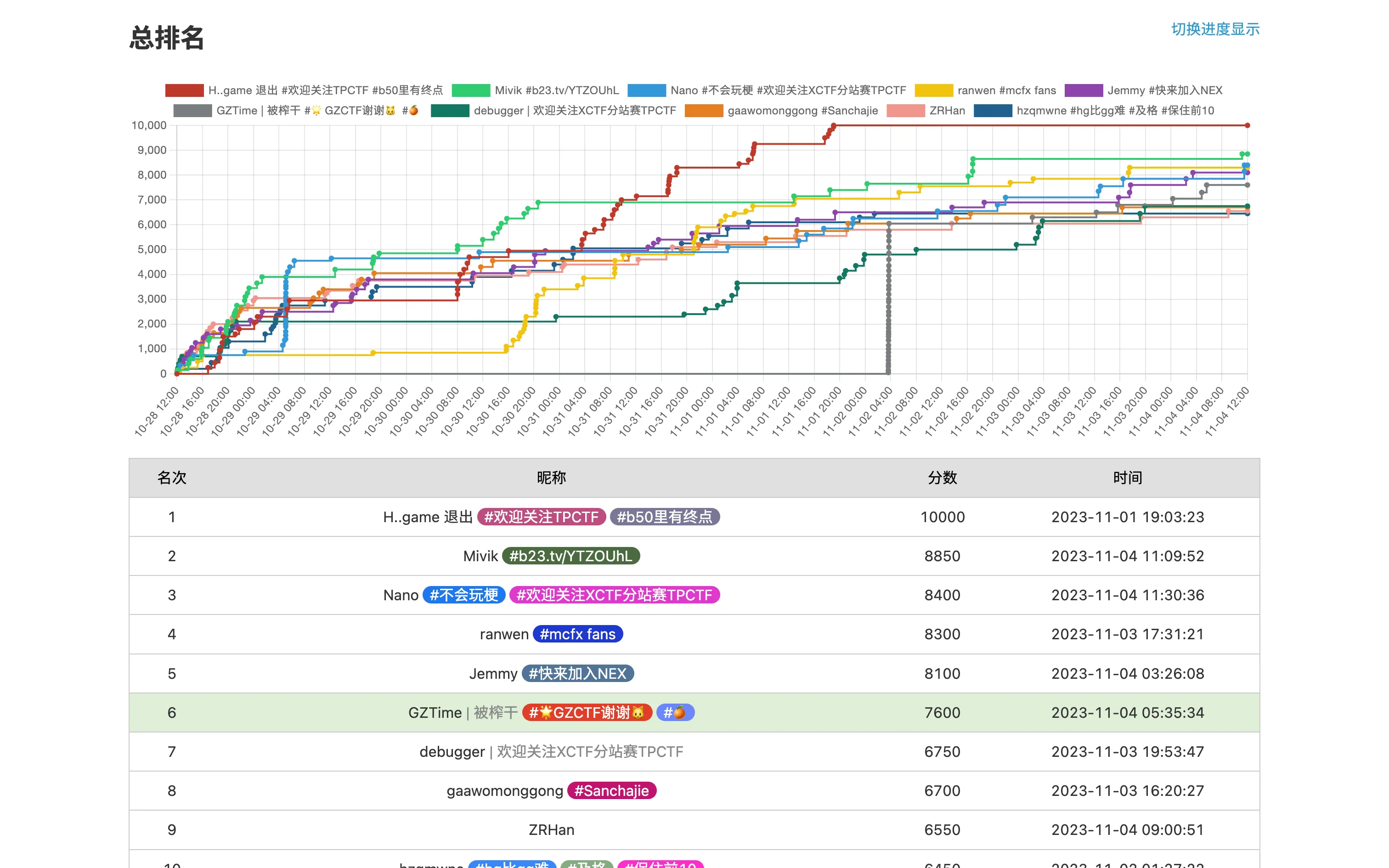Toggle the purple Jemmy legend entry

1083,90
